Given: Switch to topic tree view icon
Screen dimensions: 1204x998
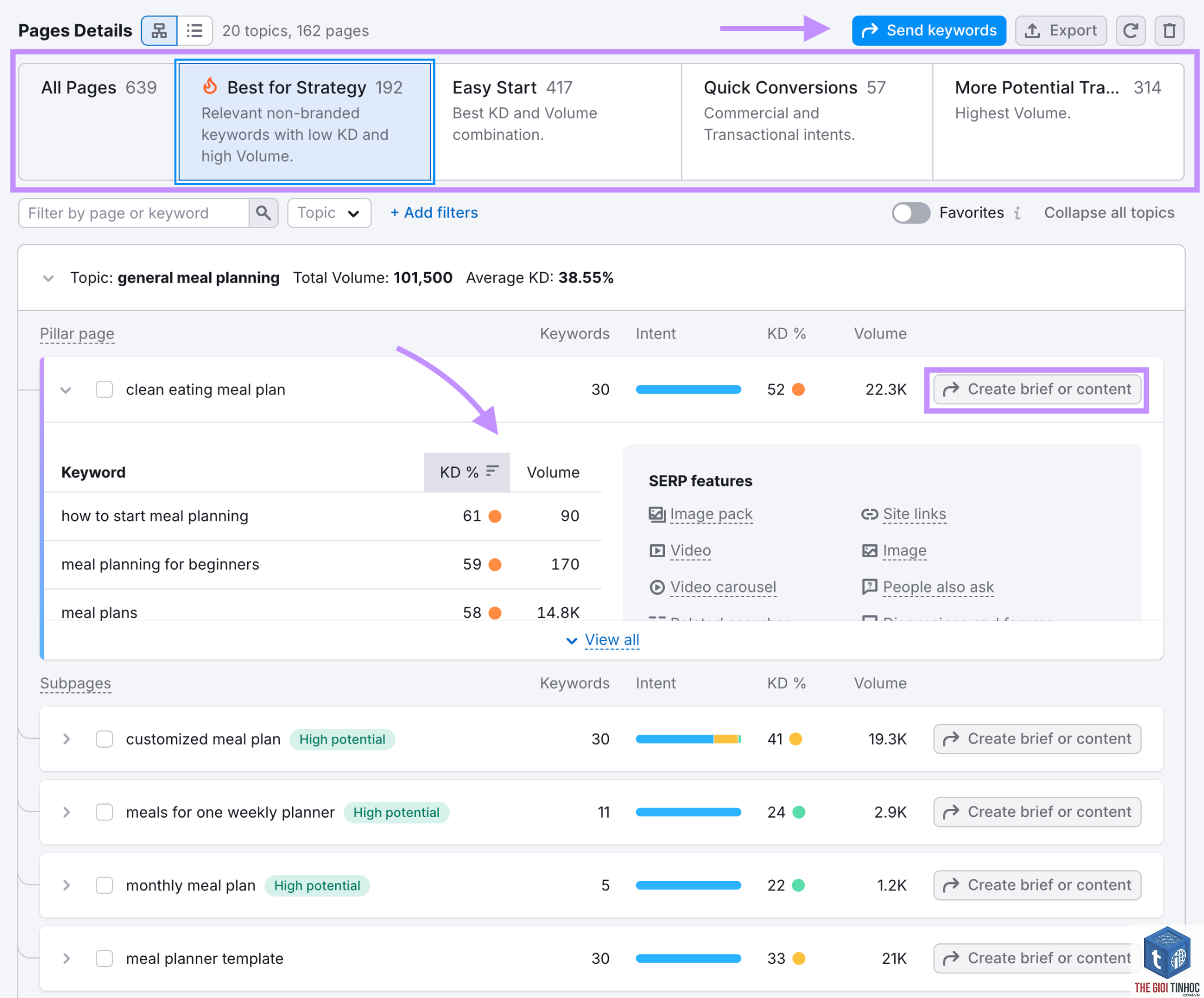Looking at the screenshot, I should tap(159, 31).
